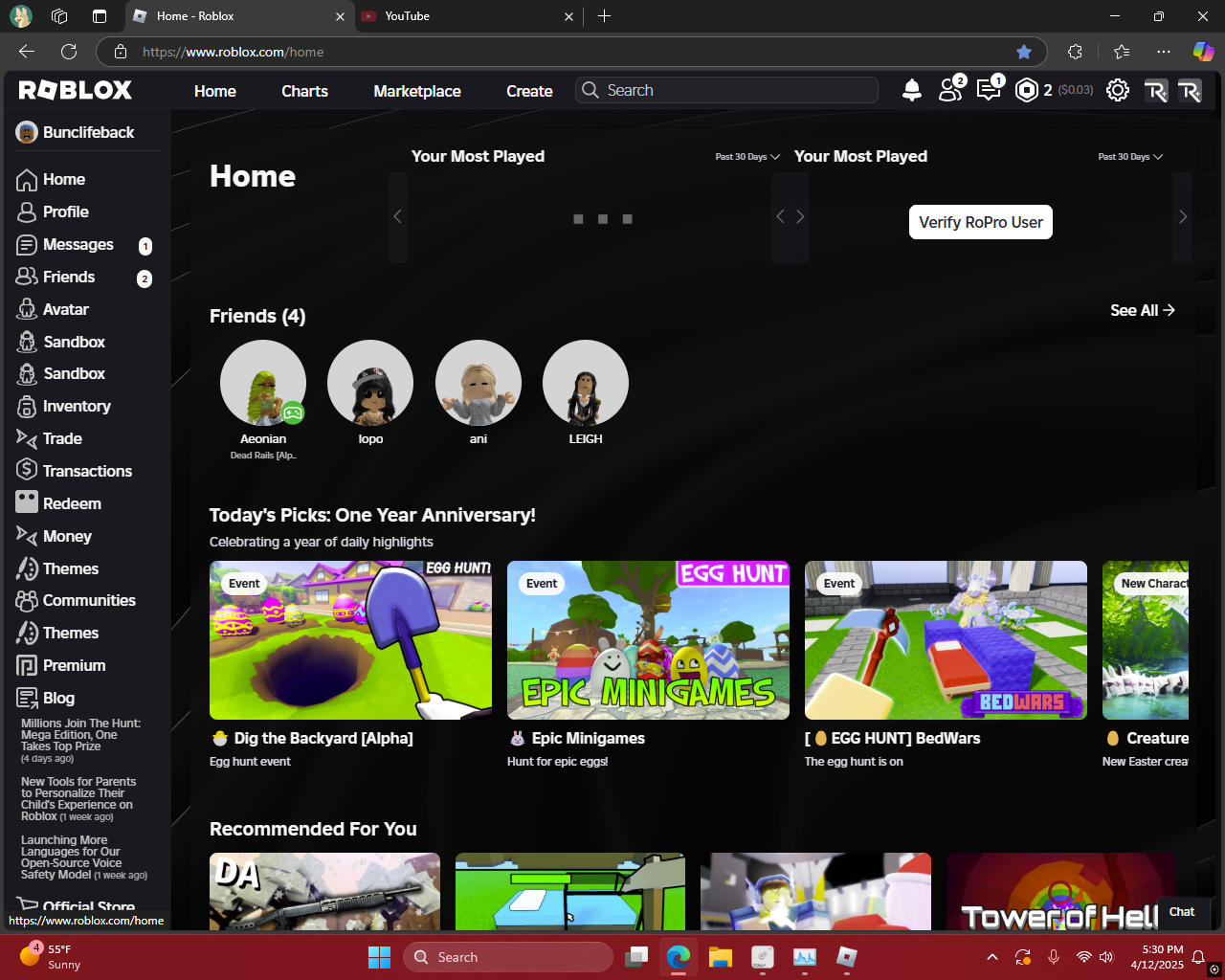Viewport: 1225px width, 980px height.
Task: Switch to the YouTube browser tab
Action: point(468,16)
